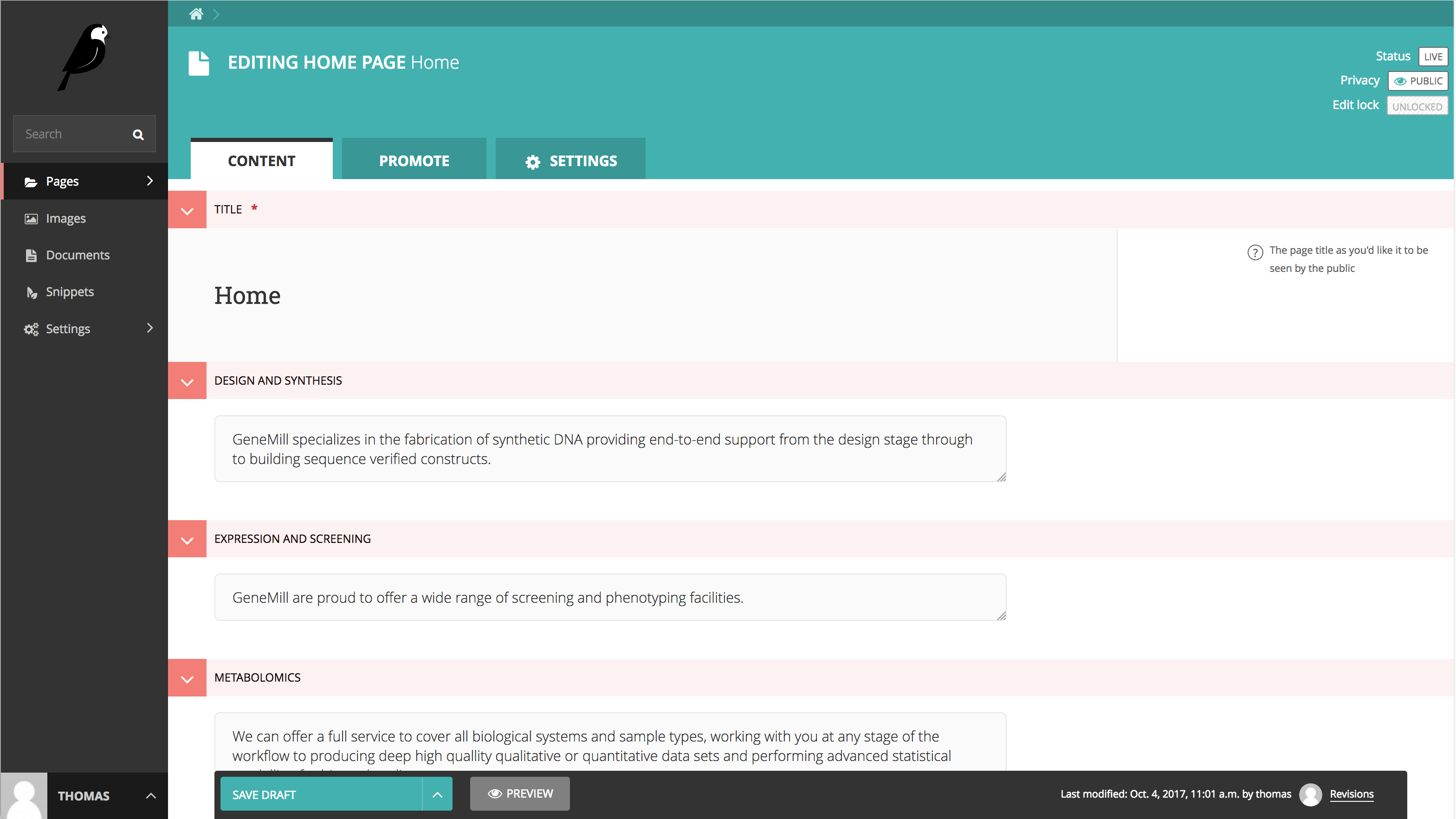Open Snippets from the sidebar icon
1456x819 pixels.
coord(31,292)
